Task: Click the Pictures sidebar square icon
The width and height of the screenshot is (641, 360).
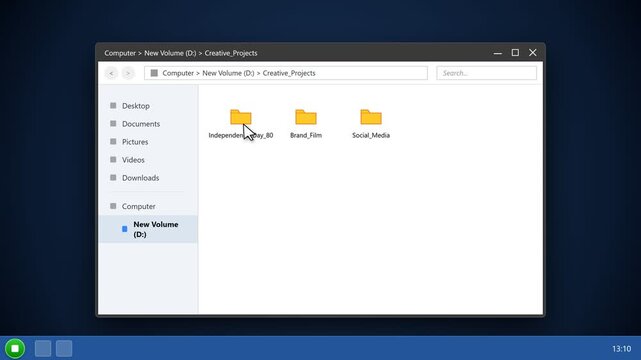Action: point(113,141)
